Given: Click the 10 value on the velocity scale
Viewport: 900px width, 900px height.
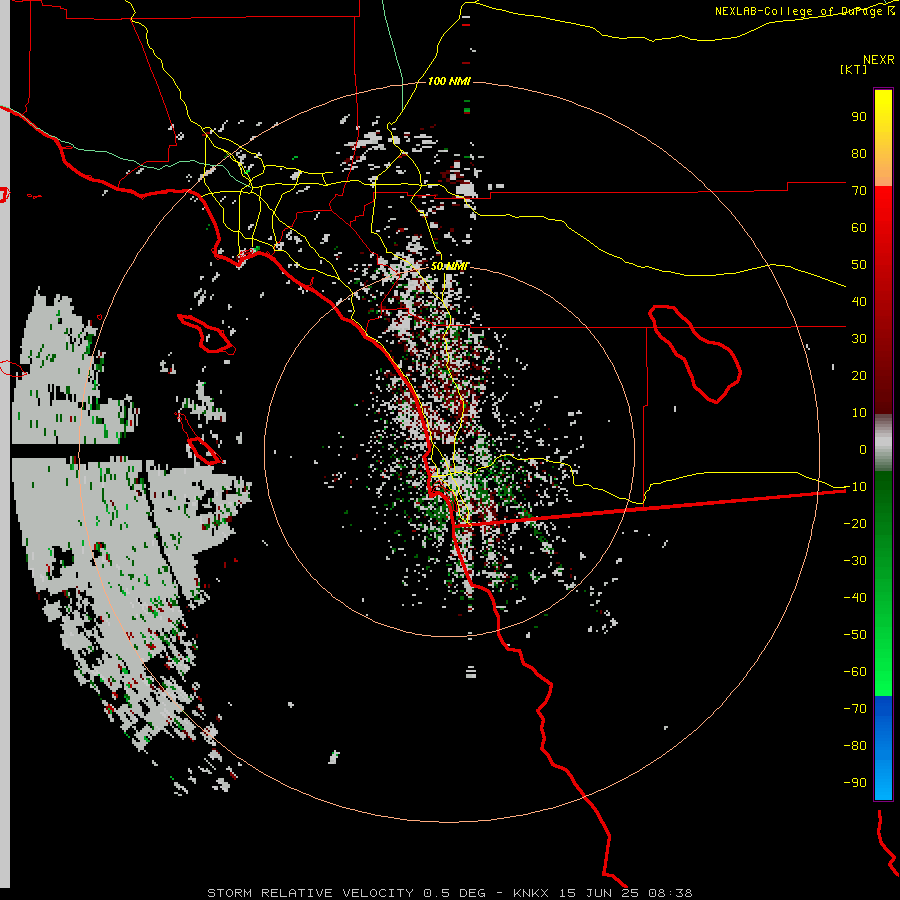Looking at the screenshot, I should coord(859,413).
